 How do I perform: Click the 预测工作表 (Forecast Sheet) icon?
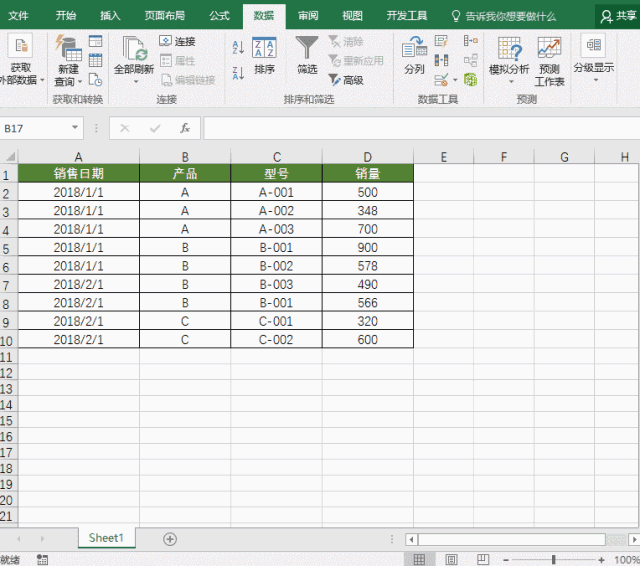(x=549, y=60)
